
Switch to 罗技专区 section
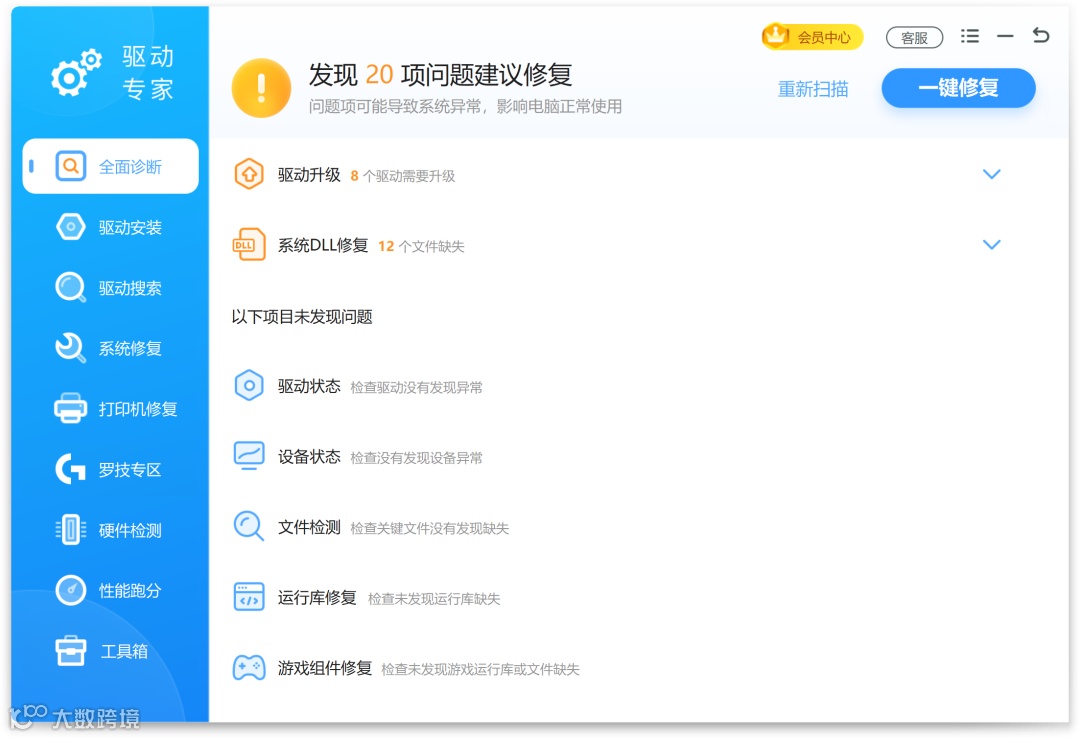point(110,469)
